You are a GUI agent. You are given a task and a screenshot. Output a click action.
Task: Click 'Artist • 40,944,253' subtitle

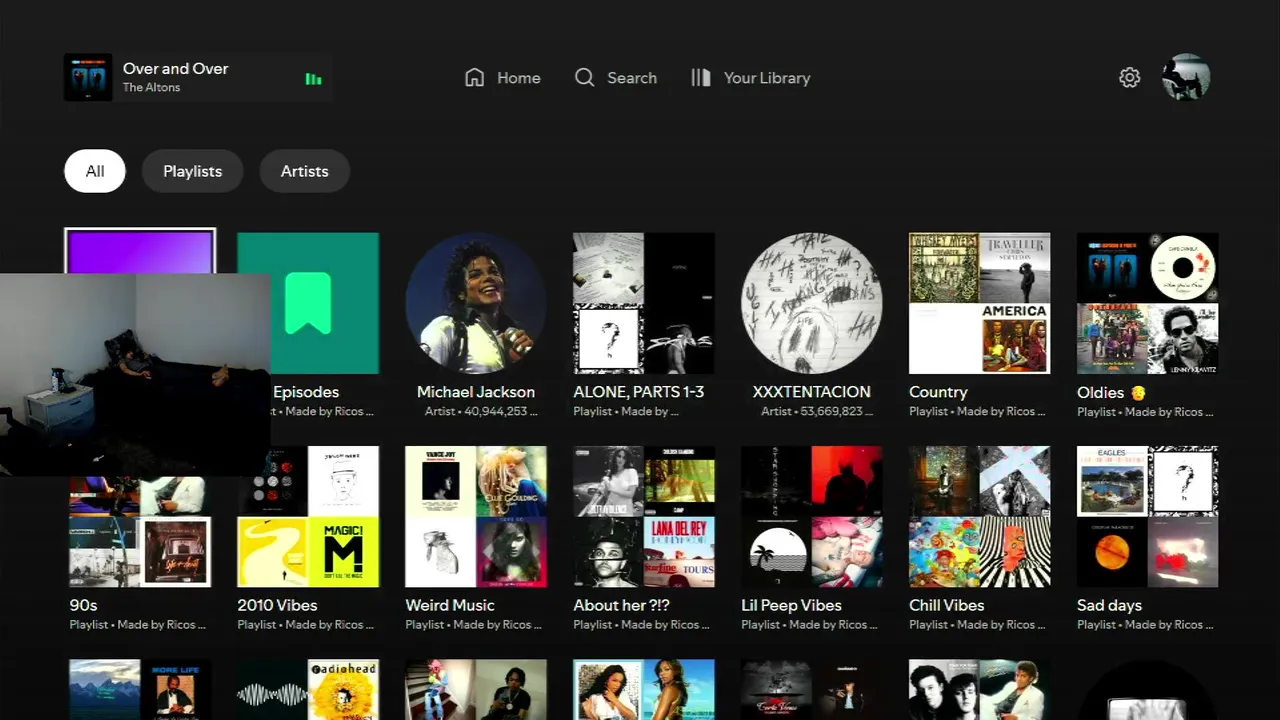point(482,411)
